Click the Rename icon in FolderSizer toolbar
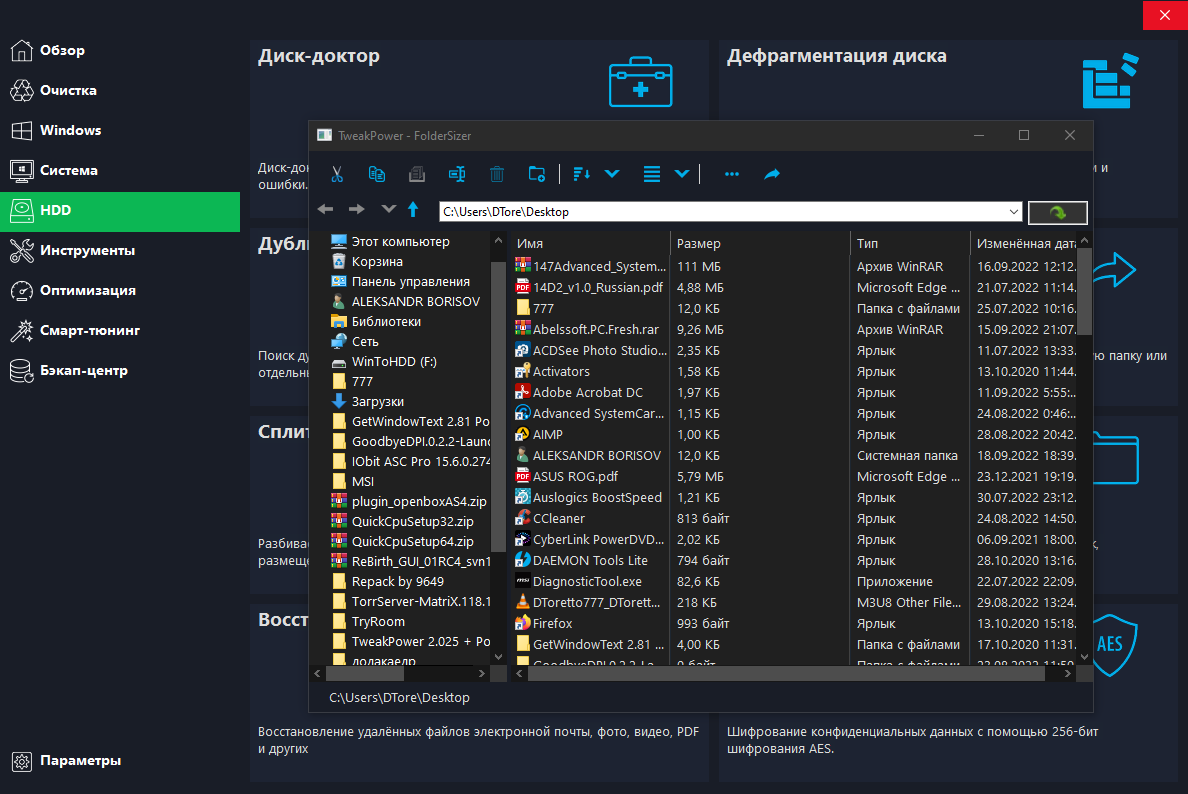 [x=457, y=174]
